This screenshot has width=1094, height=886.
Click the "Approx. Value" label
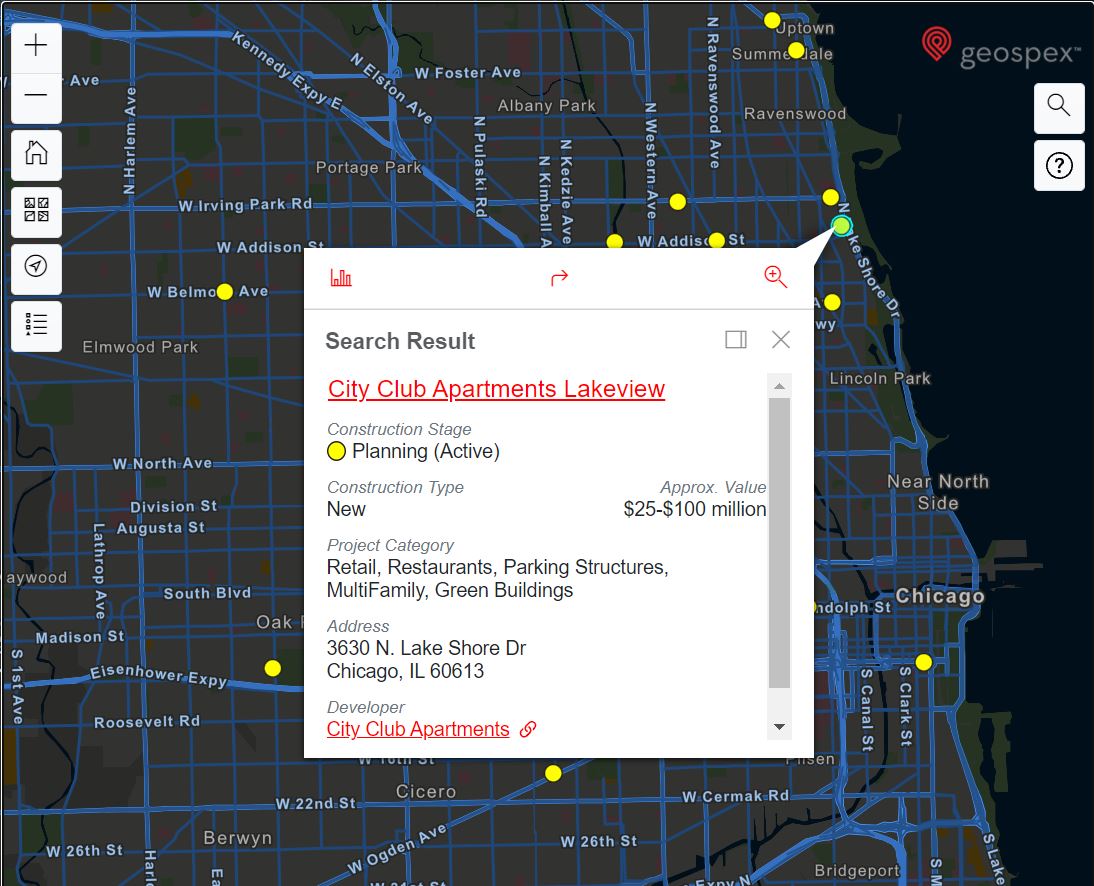pos(713,487)
